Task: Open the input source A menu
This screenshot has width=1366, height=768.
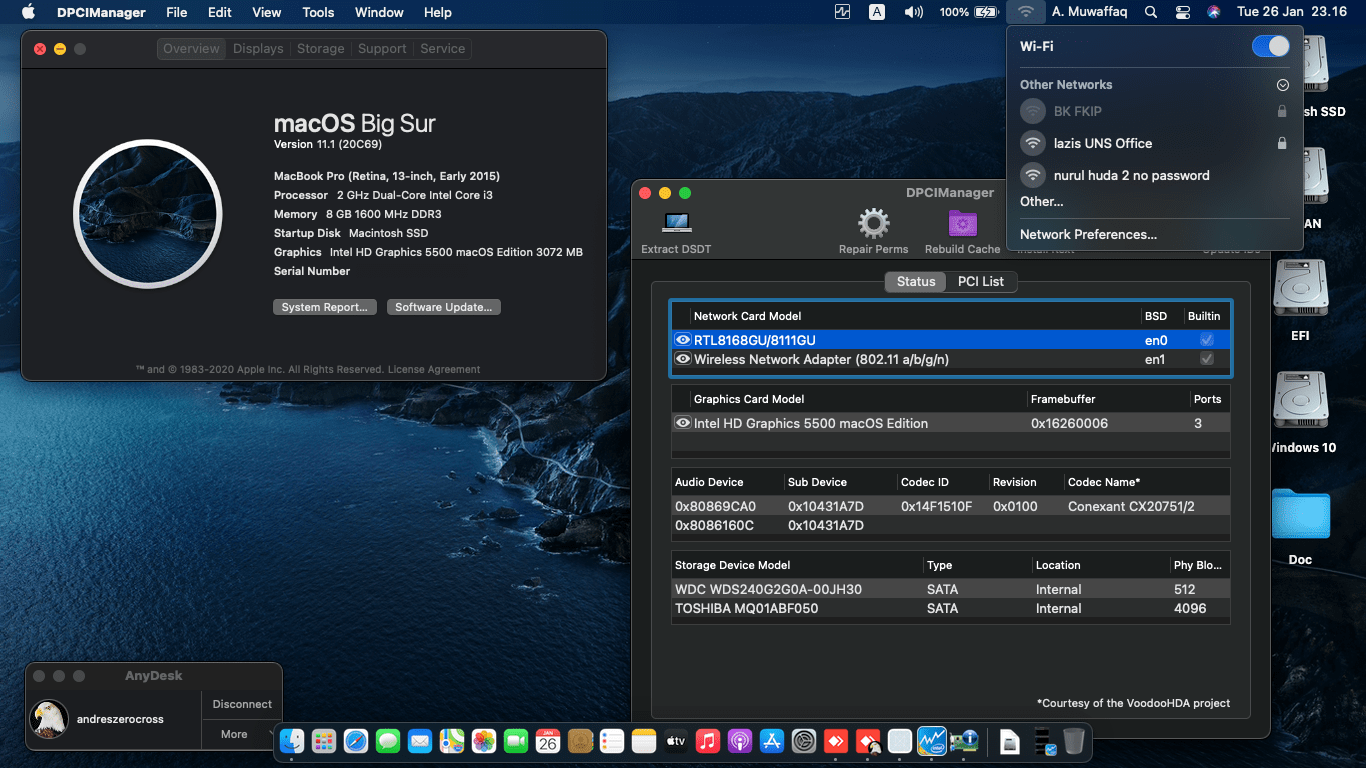Action: tap(877, 12)
